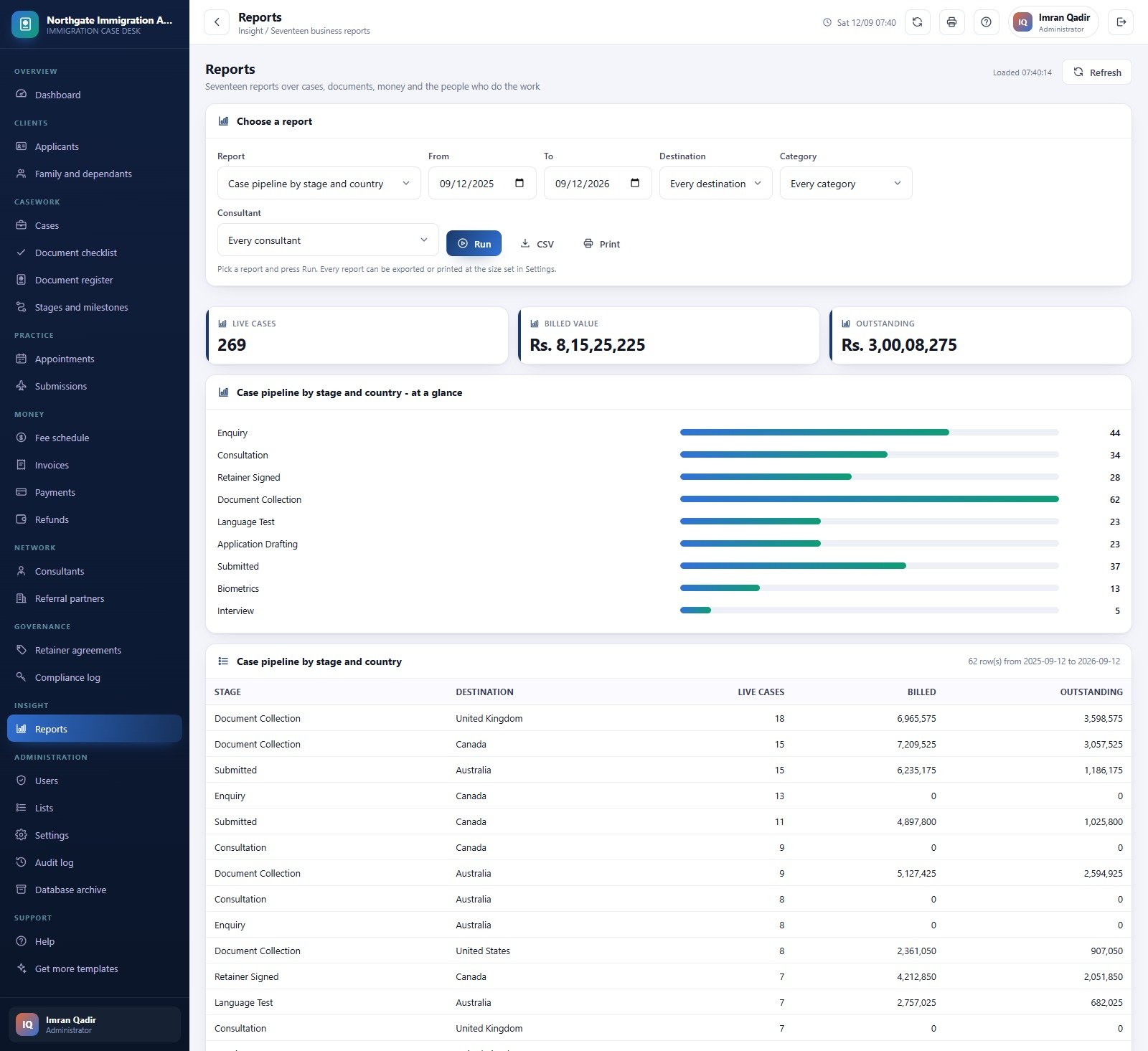The width and height of the screenshot is (1148, 1051).
Task: Click the Audit log history icon
Action: click(x=22, y=862)
